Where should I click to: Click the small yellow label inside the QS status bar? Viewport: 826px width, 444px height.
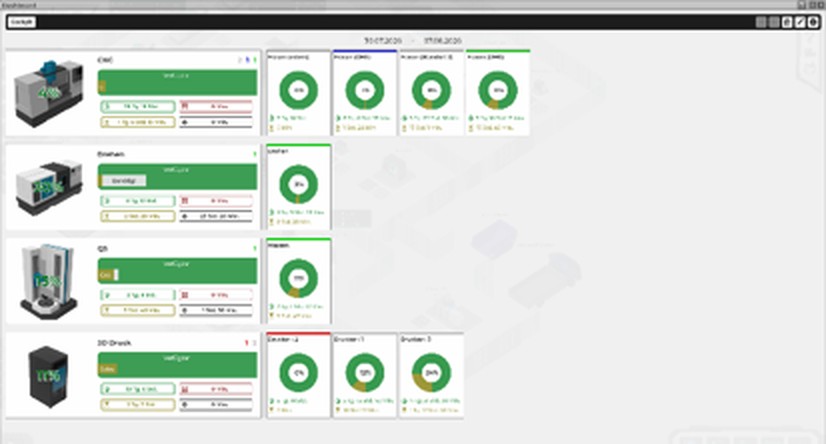[105, 275]
